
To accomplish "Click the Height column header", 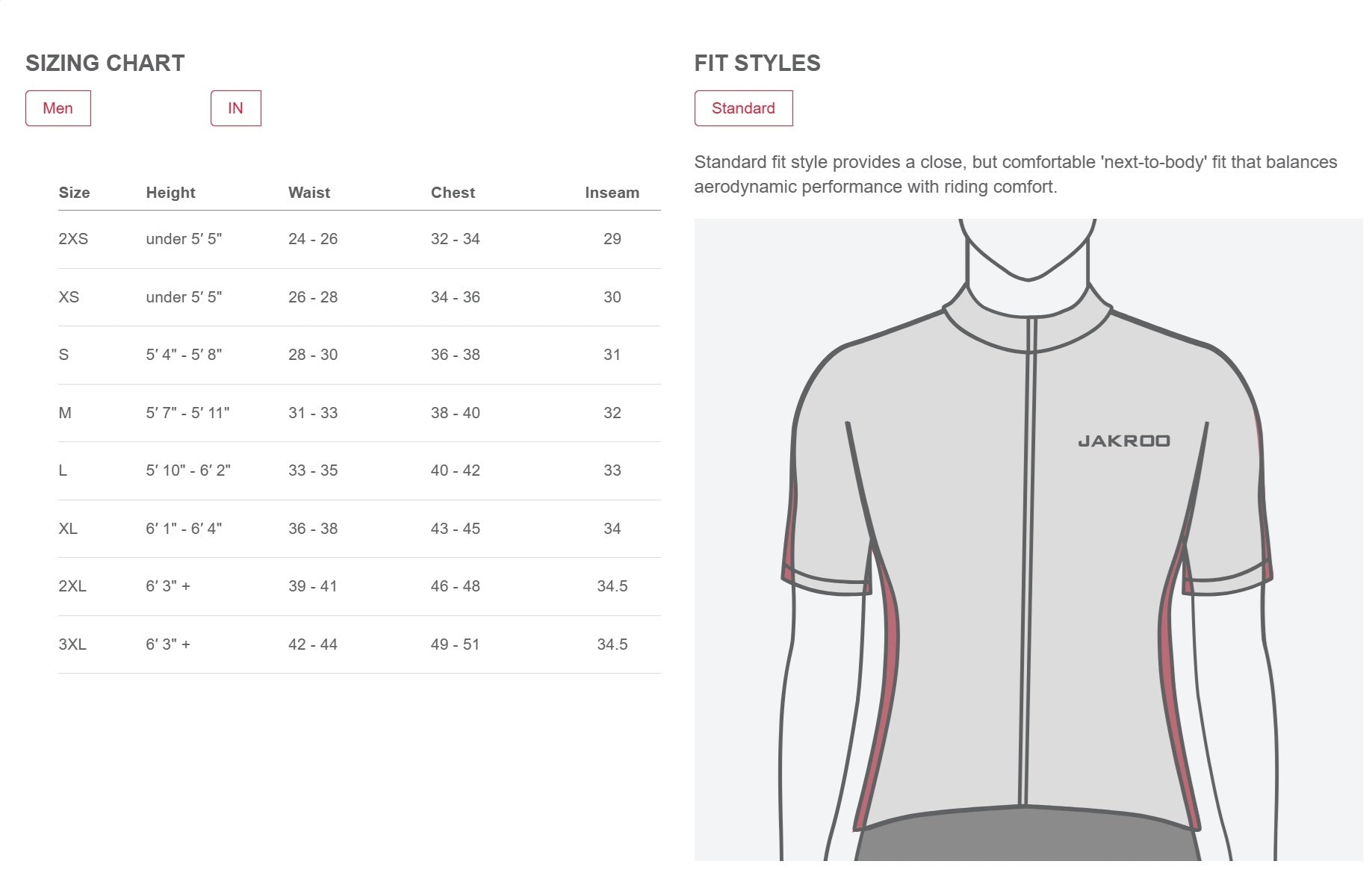I will (170, 193).
